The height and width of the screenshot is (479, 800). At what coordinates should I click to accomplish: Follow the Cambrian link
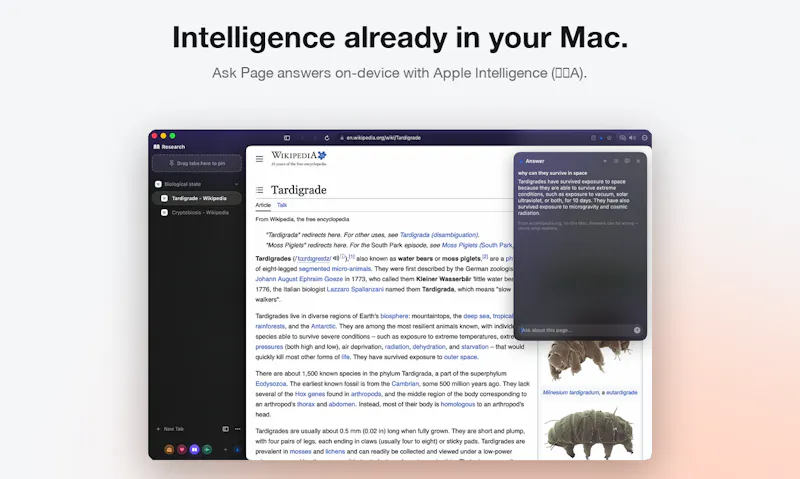pyautogui.click(x=405, y=384)
